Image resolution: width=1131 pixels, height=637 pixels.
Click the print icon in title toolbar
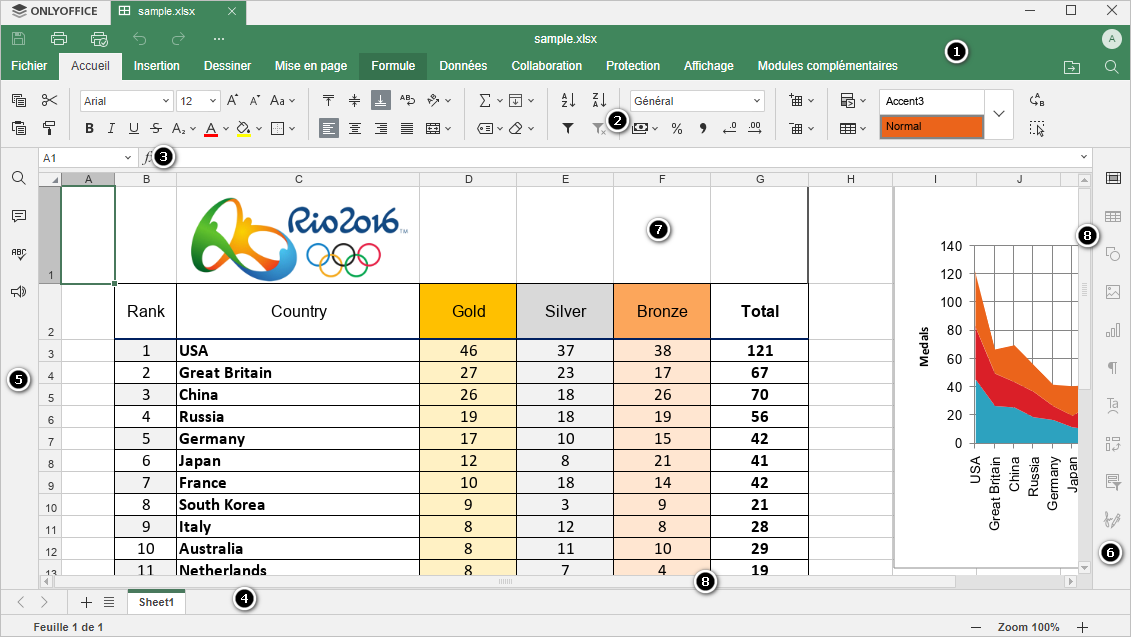[x=59, y=39]
